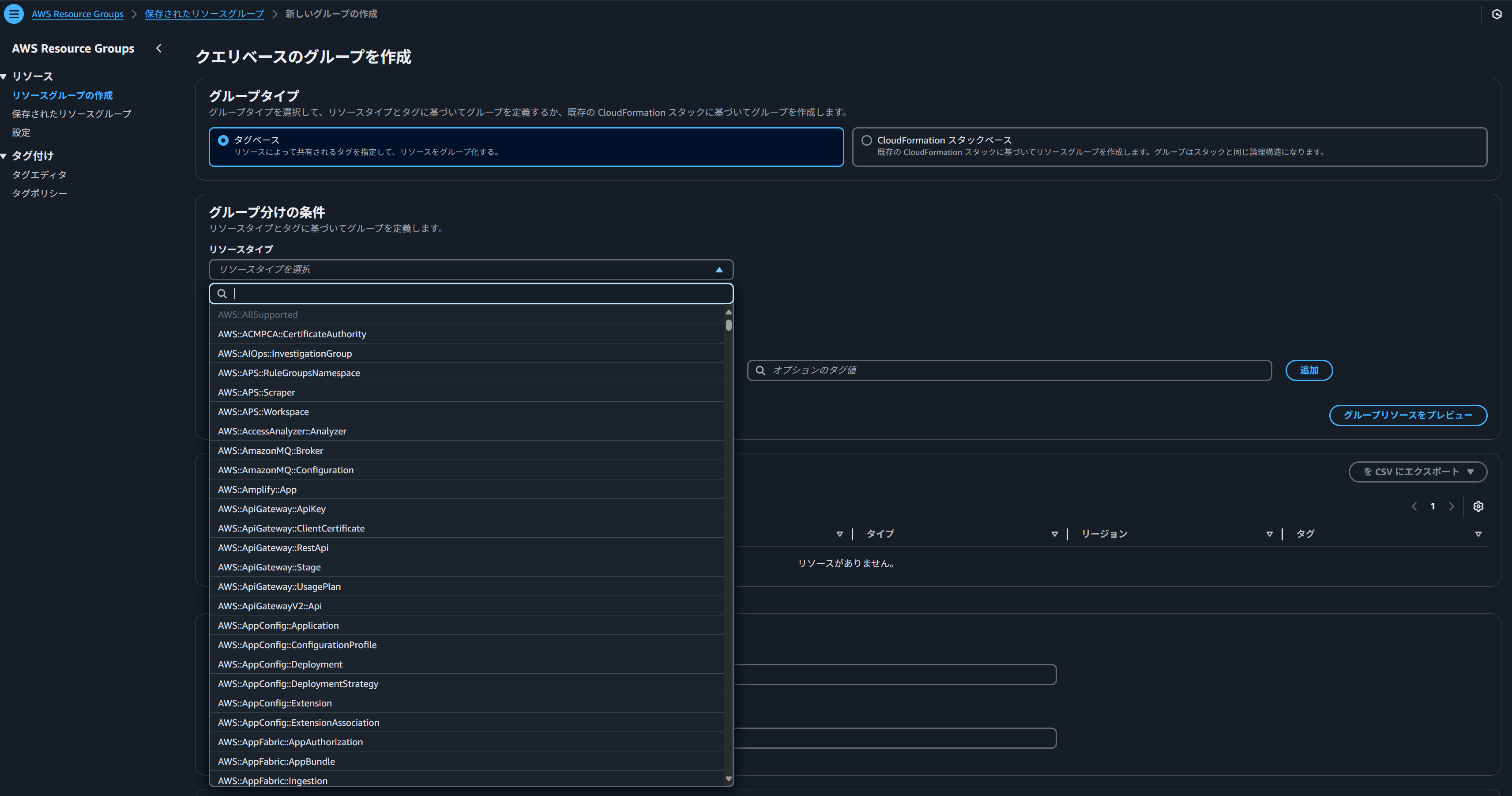Screen dimensions: 1512x796
Task: Collapse the リソースタイプを選択 dropdown
Action: coord(718,269)
